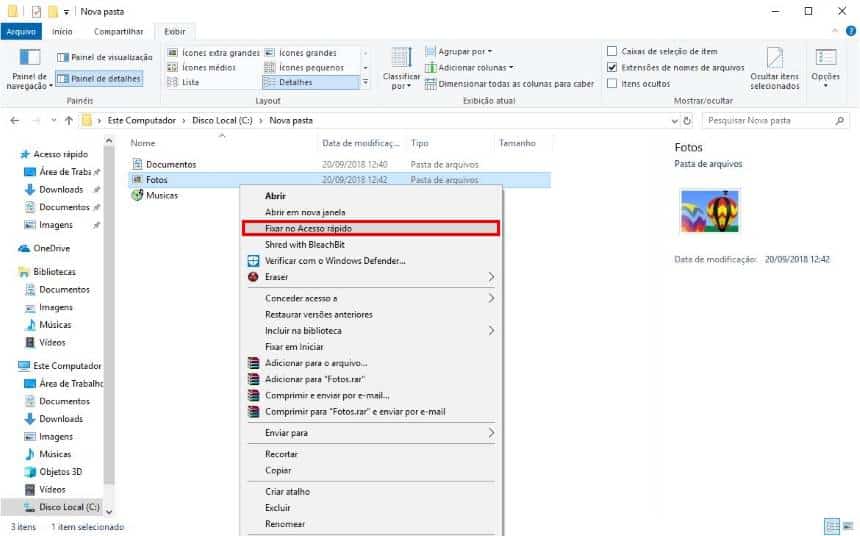This screenshot has height=536, width=860.
Task: Toggle the Itens ocultos checkbox
Action: [612, 83]
